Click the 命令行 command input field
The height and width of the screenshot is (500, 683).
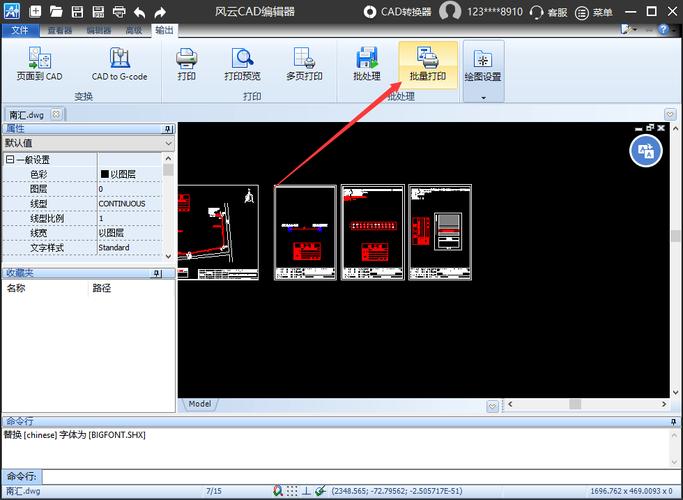pos(350,476)
